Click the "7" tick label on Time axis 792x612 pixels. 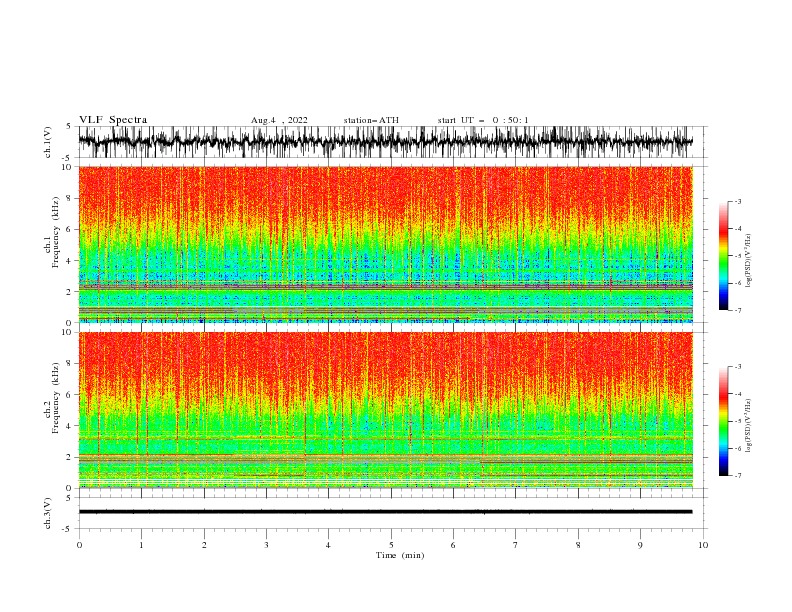click(516, 545)
